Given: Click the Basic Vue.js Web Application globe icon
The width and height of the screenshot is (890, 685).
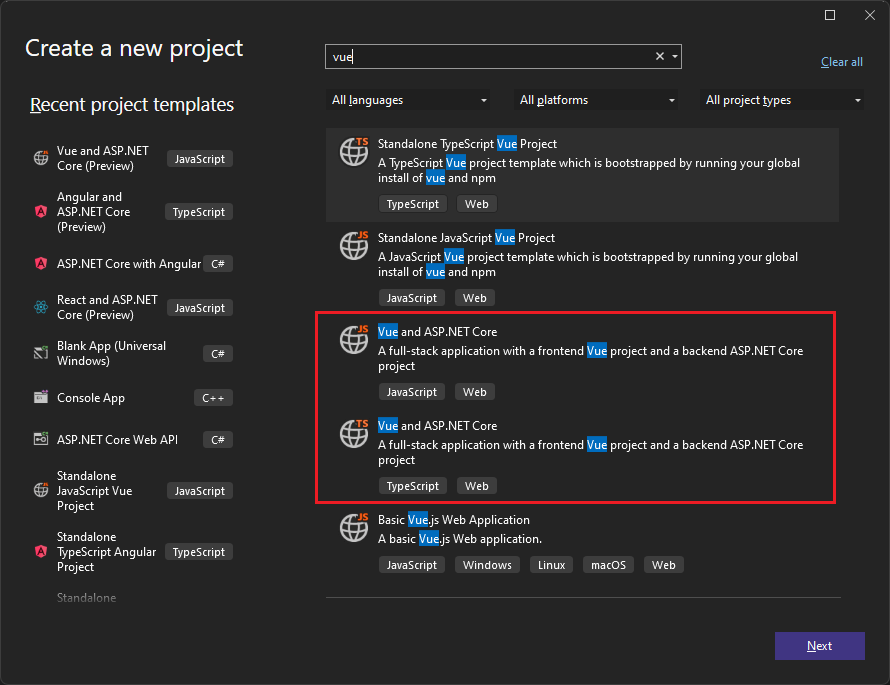Looking at the screenshot, I should coord(354,527).
